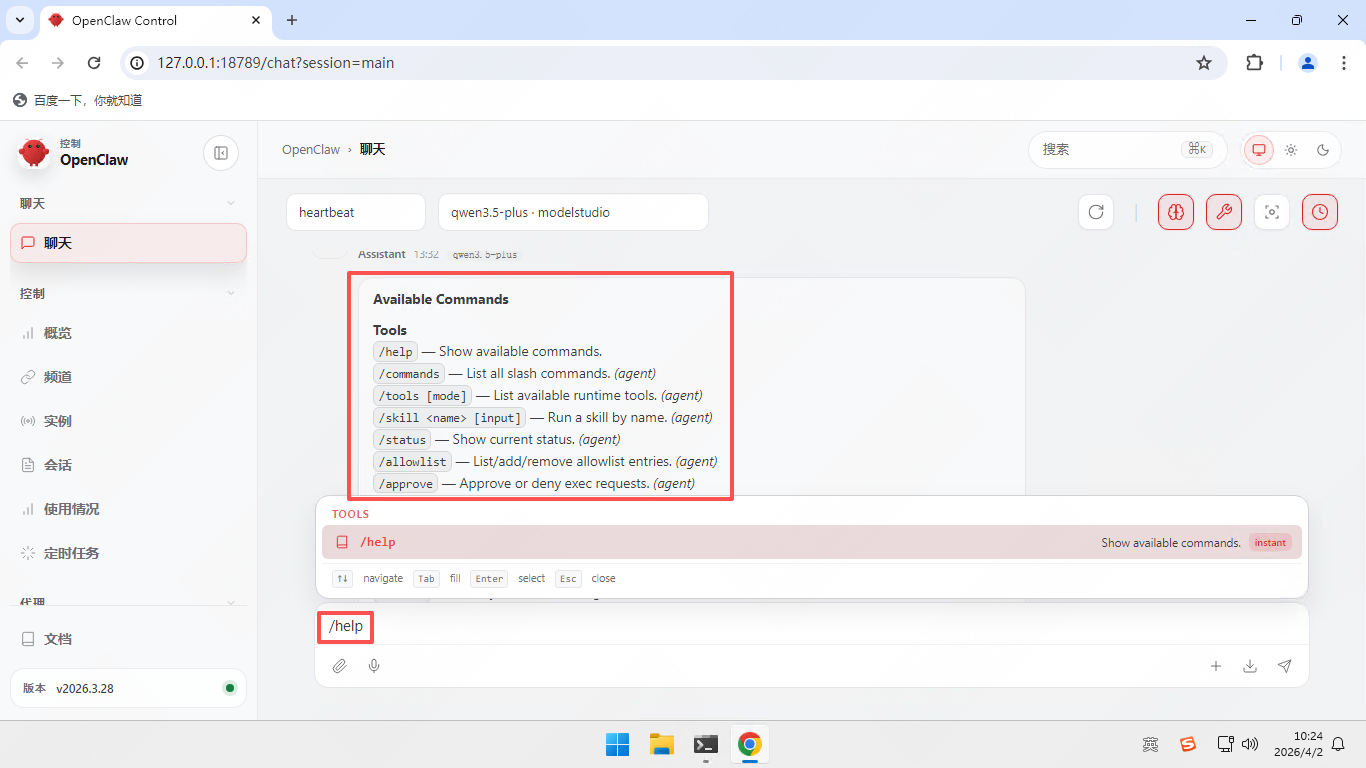Open the notification bell in system tray
The width and height of the screenshot is (1366, 768).
point(1338,744)
